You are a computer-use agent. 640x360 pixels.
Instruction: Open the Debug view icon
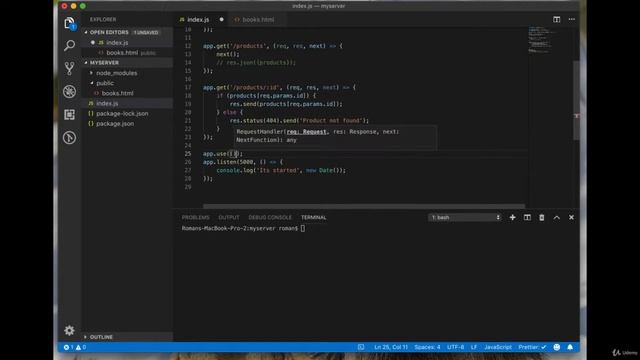(x=69, y=91)
